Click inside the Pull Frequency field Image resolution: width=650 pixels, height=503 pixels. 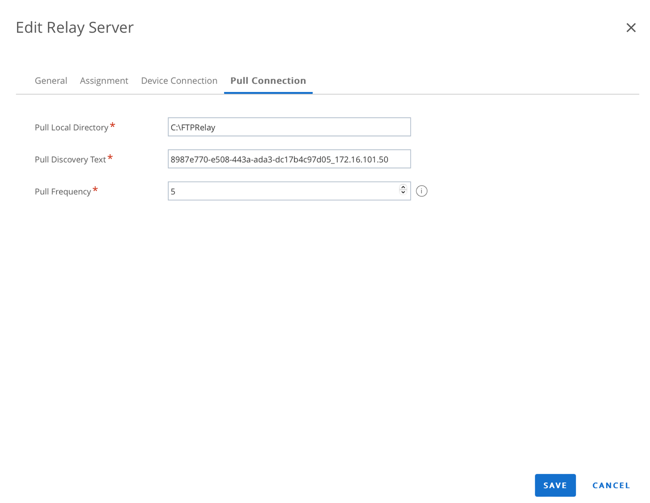tap(280, 191)
